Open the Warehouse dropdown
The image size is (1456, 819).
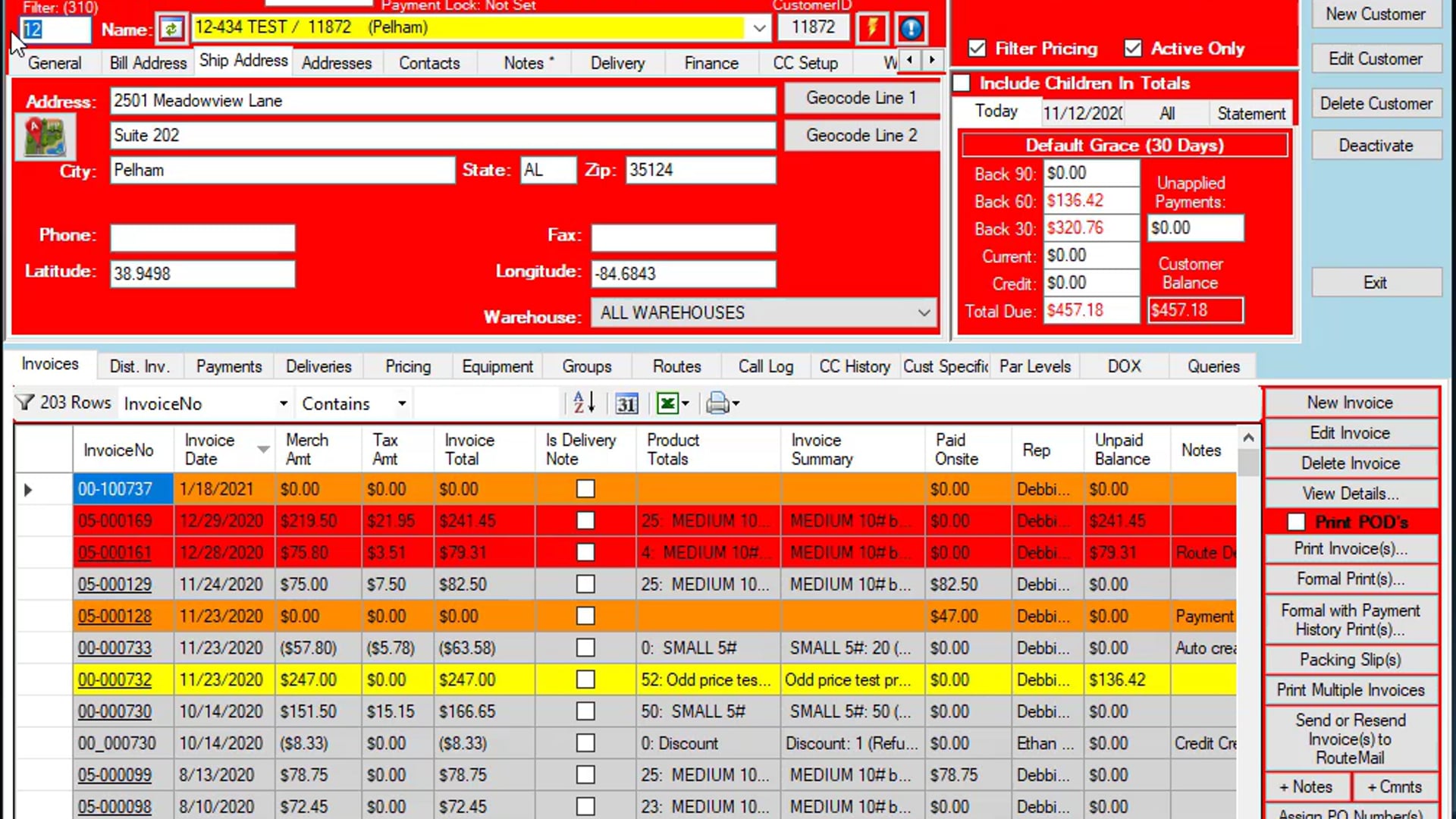pos(924,312)
